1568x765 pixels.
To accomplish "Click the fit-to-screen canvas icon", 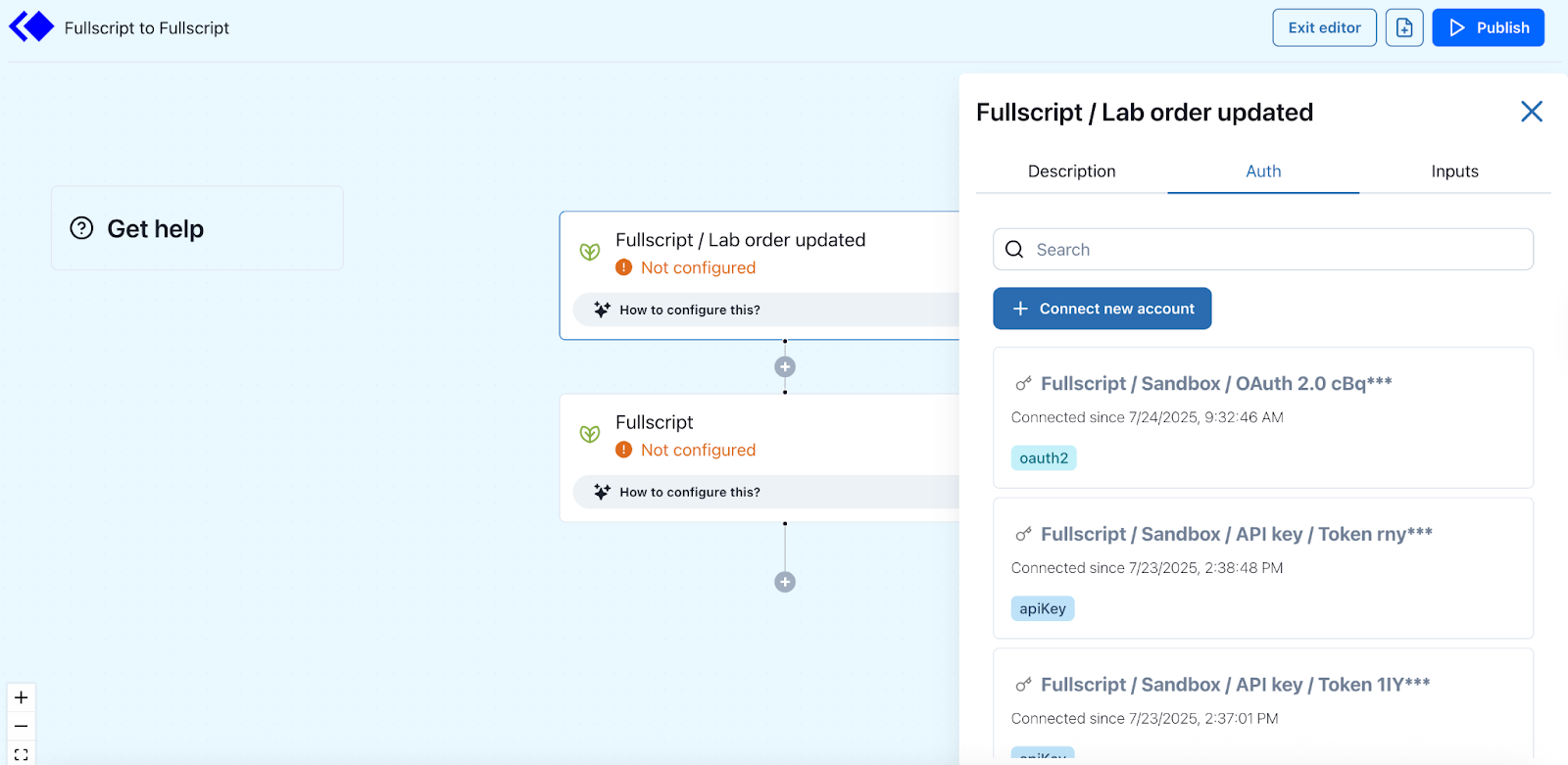I will pos(22,754).
